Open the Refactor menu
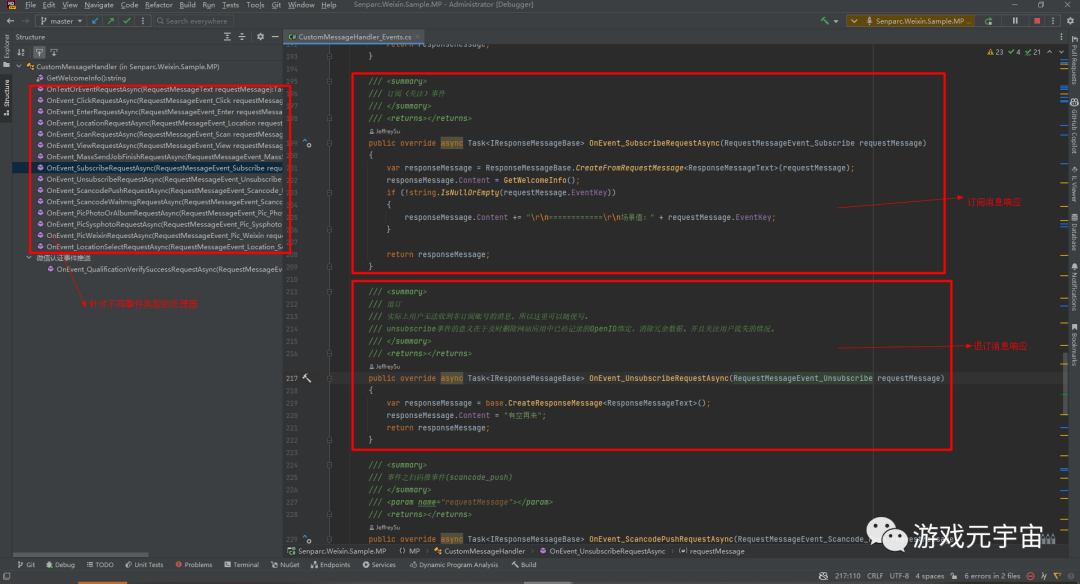 158,5
